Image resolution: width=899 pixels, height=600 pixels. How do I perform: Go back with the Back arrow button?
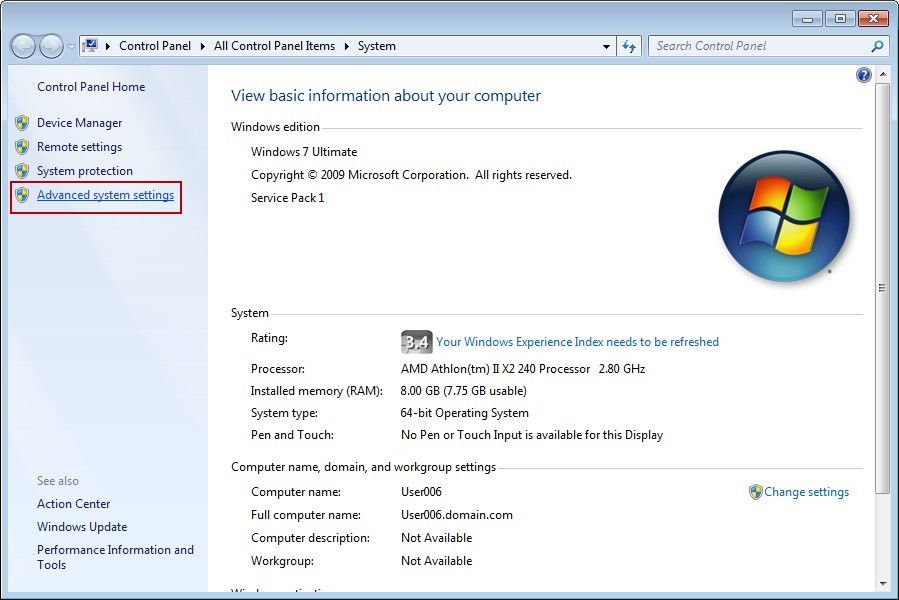coord(24,46)
